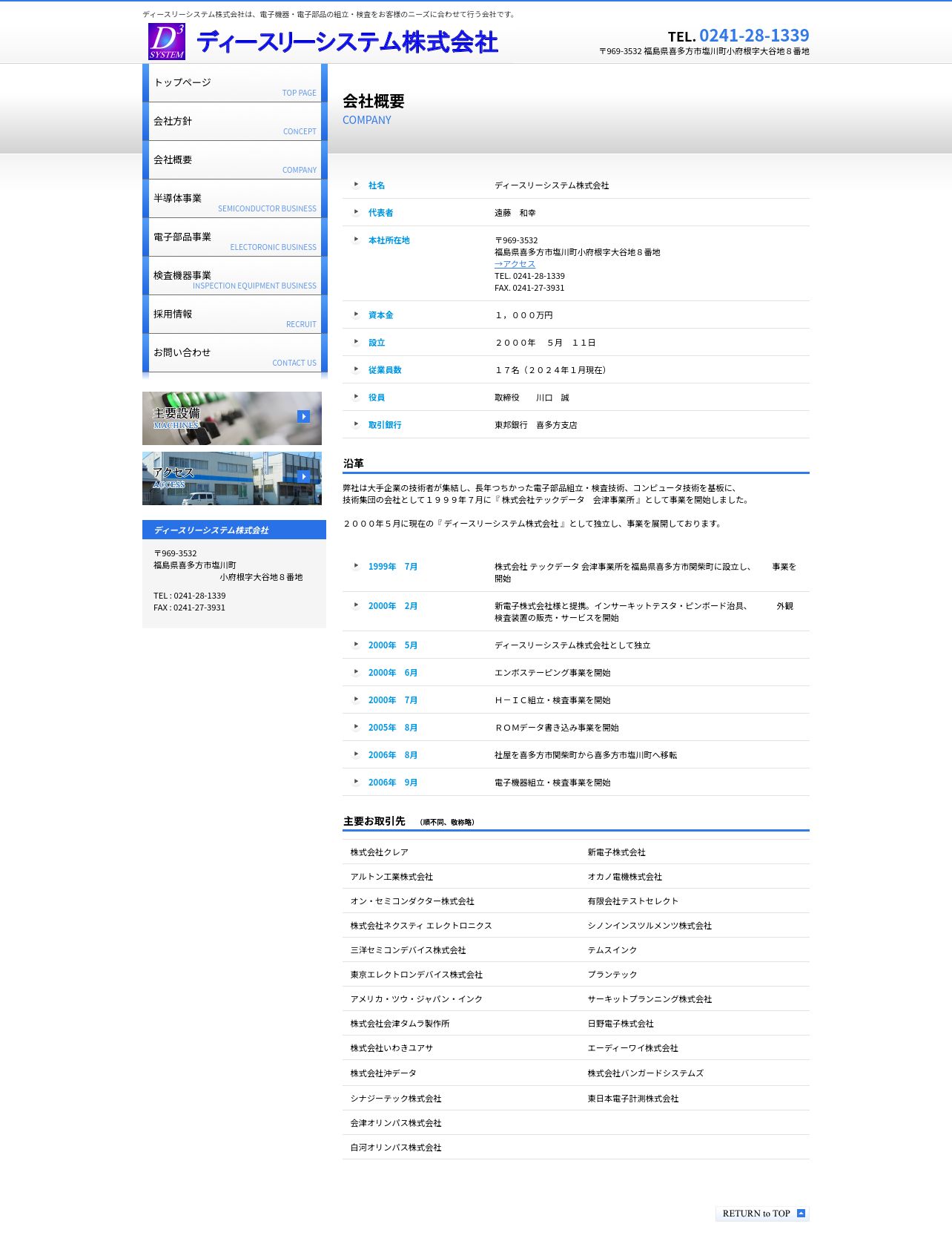Click the bullet arrow beside 従業員数
Image resolution: width=952 pixels, height=1241 pixels.
356,369
